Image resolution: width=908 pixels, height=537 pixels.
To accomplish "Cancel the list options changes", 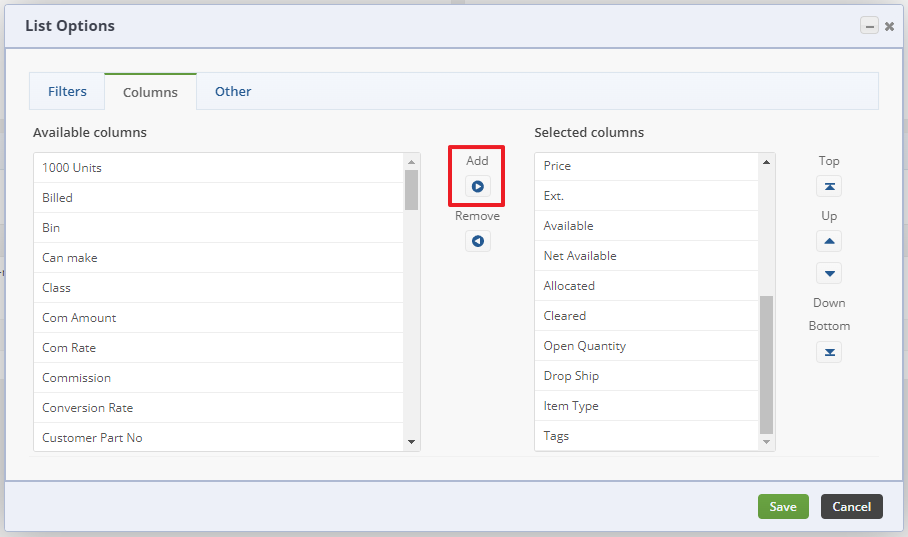I will click(x=852, y=506).
